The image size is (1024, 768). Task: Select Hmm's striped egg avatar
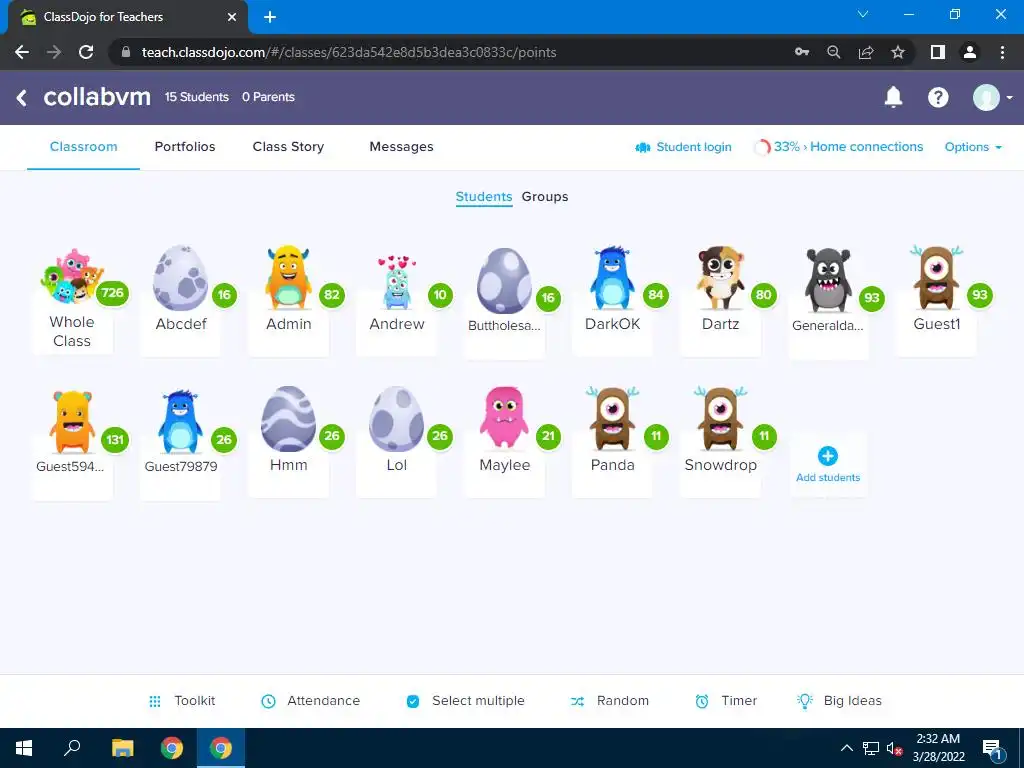[288, 419]
